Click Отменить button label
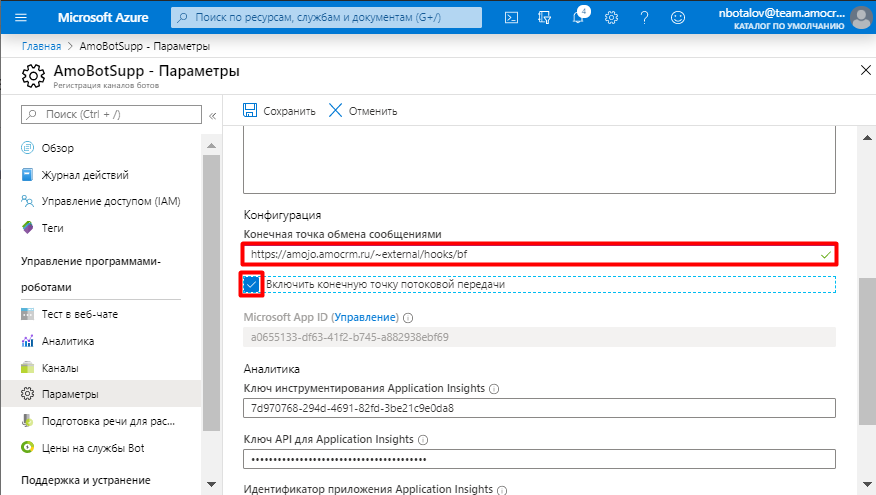The height and width of the screenshot is (495, 876). 373,111
